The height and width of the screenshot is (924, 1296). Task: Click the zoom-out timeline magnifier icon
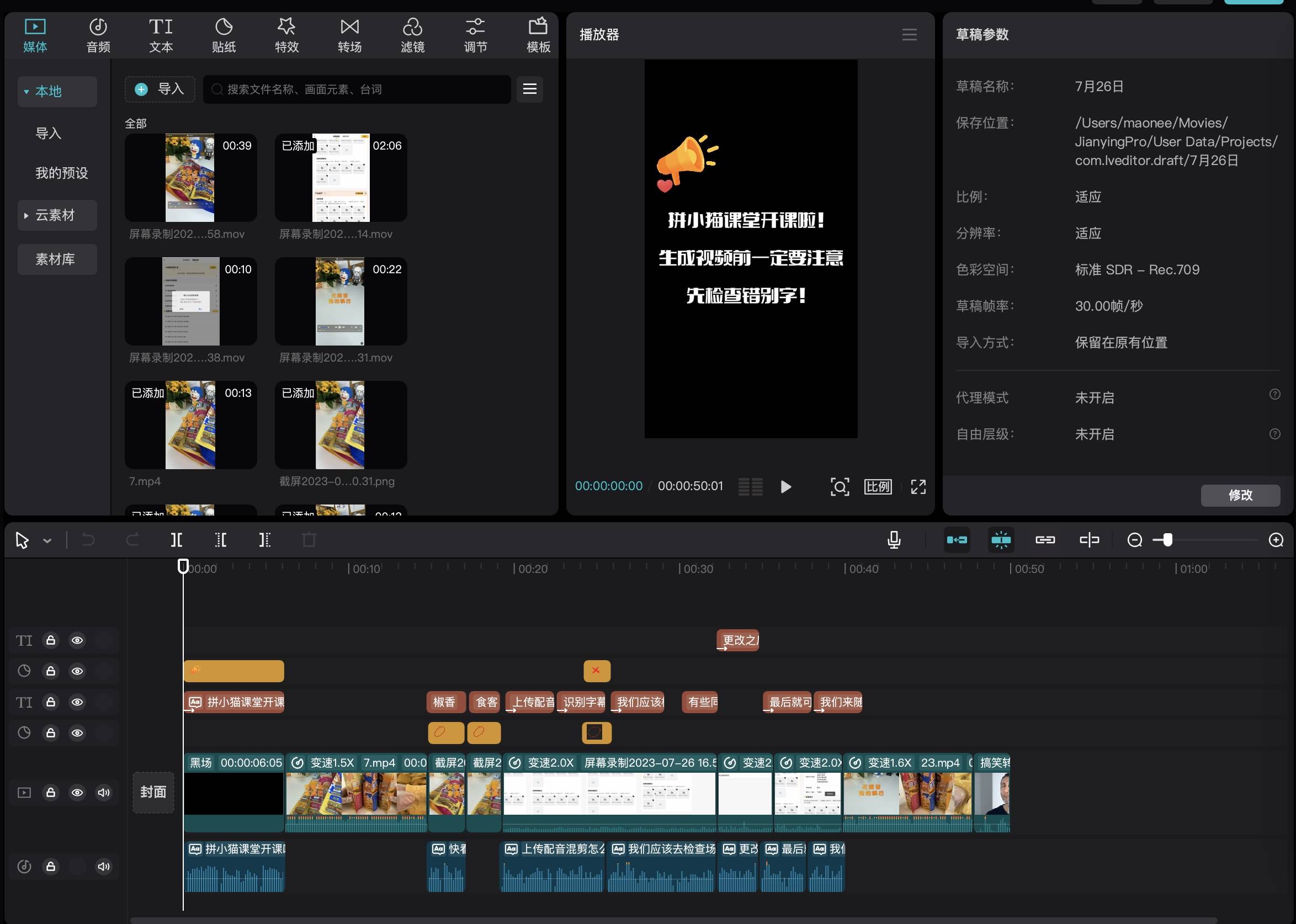[x=1134, y=539]
